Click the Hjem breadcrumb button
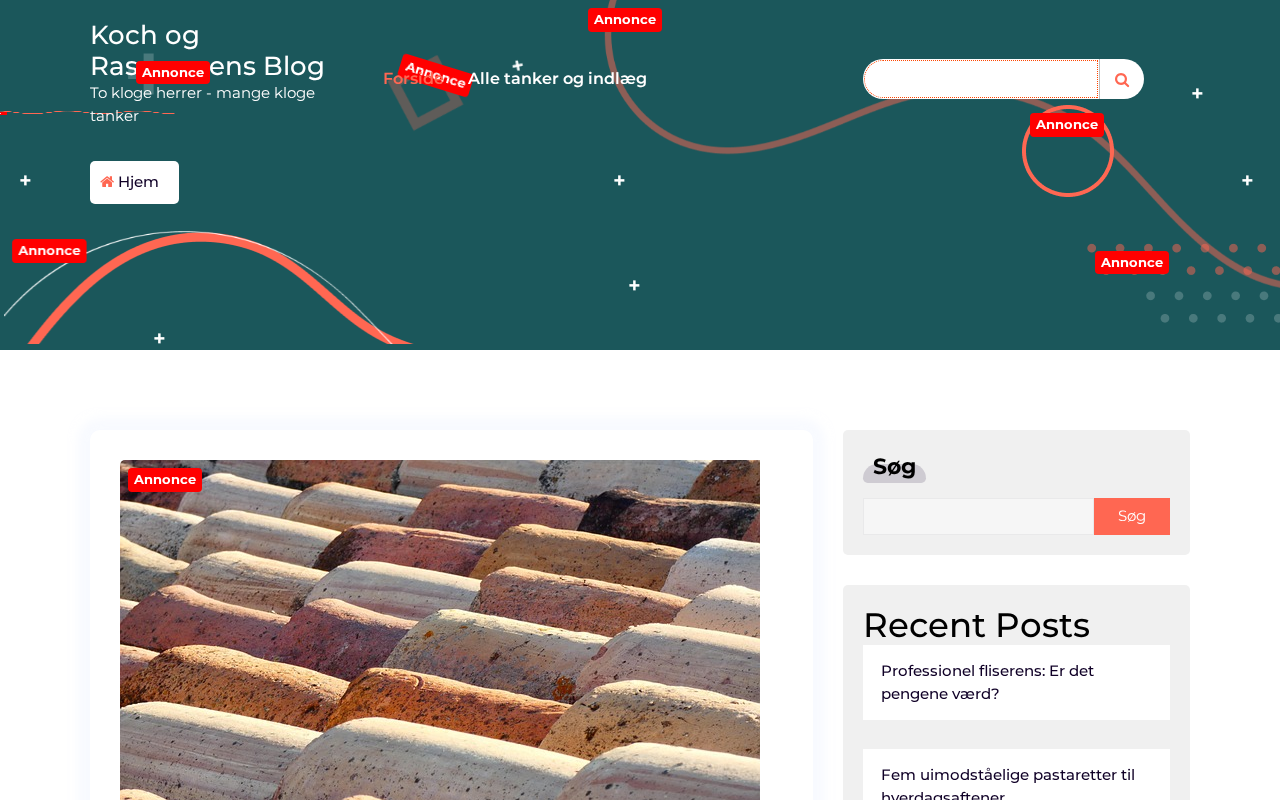 (134, 182)
